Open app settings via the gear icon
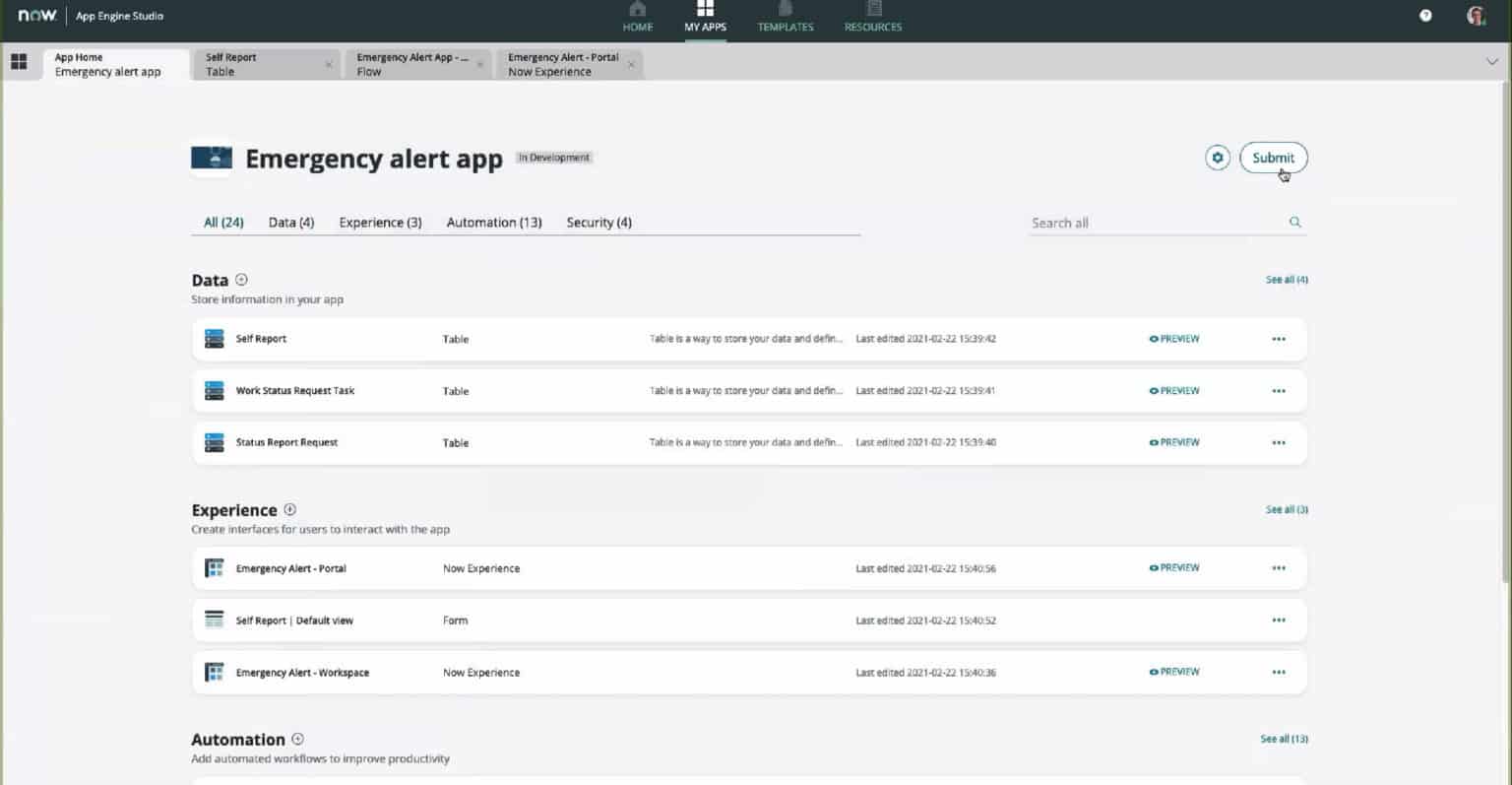1512x785 pixels. click(1218, 157)
